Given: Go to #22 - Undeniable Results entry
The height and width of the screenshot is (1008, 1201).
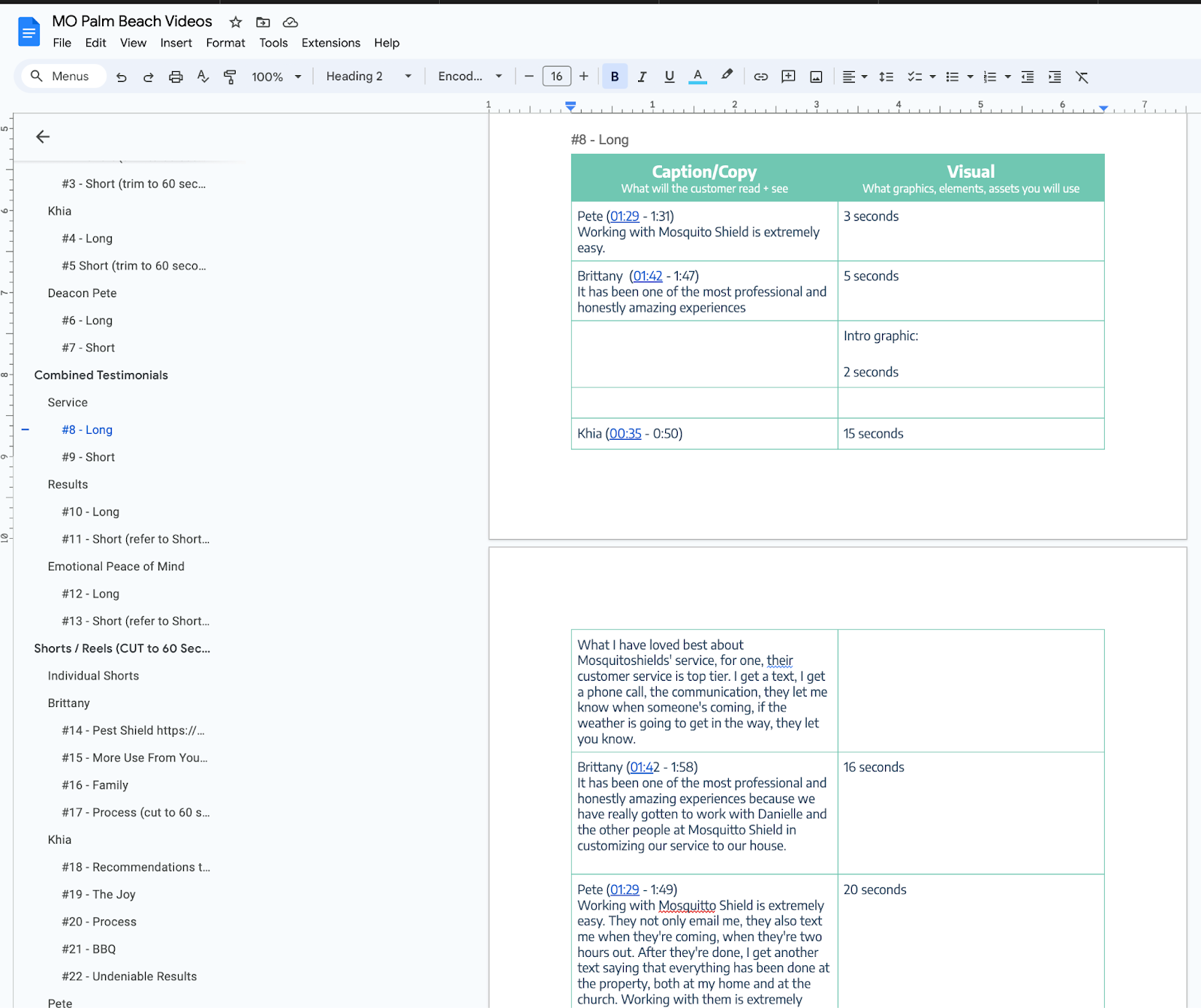Looking at the screenshot, I should 129,976.
